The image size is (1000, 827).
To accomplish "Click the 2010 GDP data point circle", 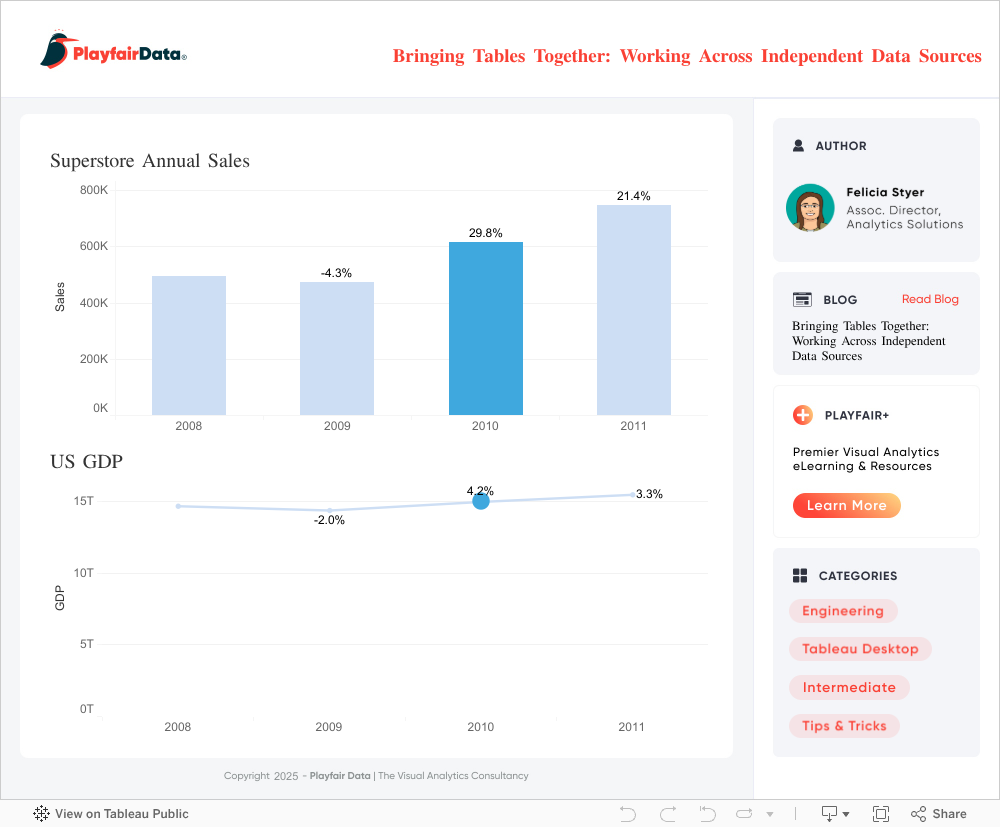I will pyautogui.click(x=481, y=501).
